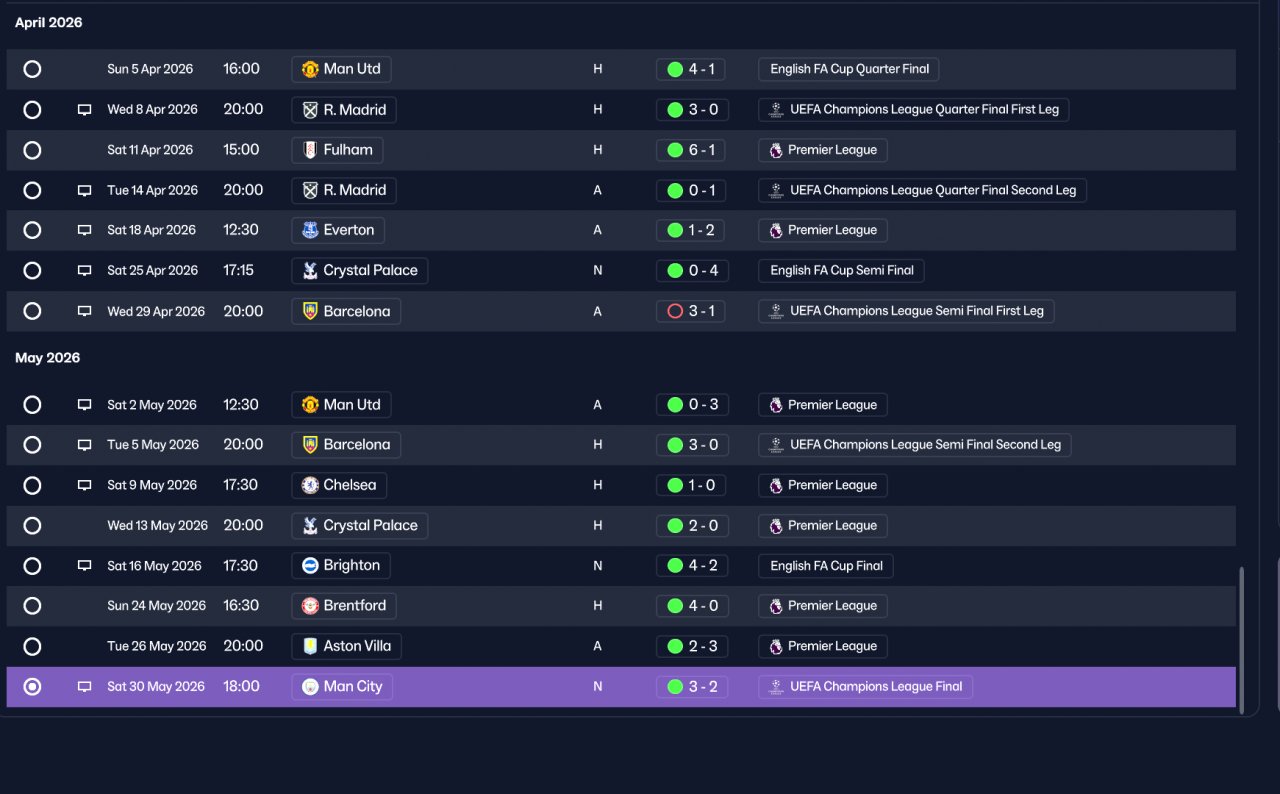Select radio button for Sun 5 Apr Man Utd
This screenshot has height=794, width=1280.
32,69
